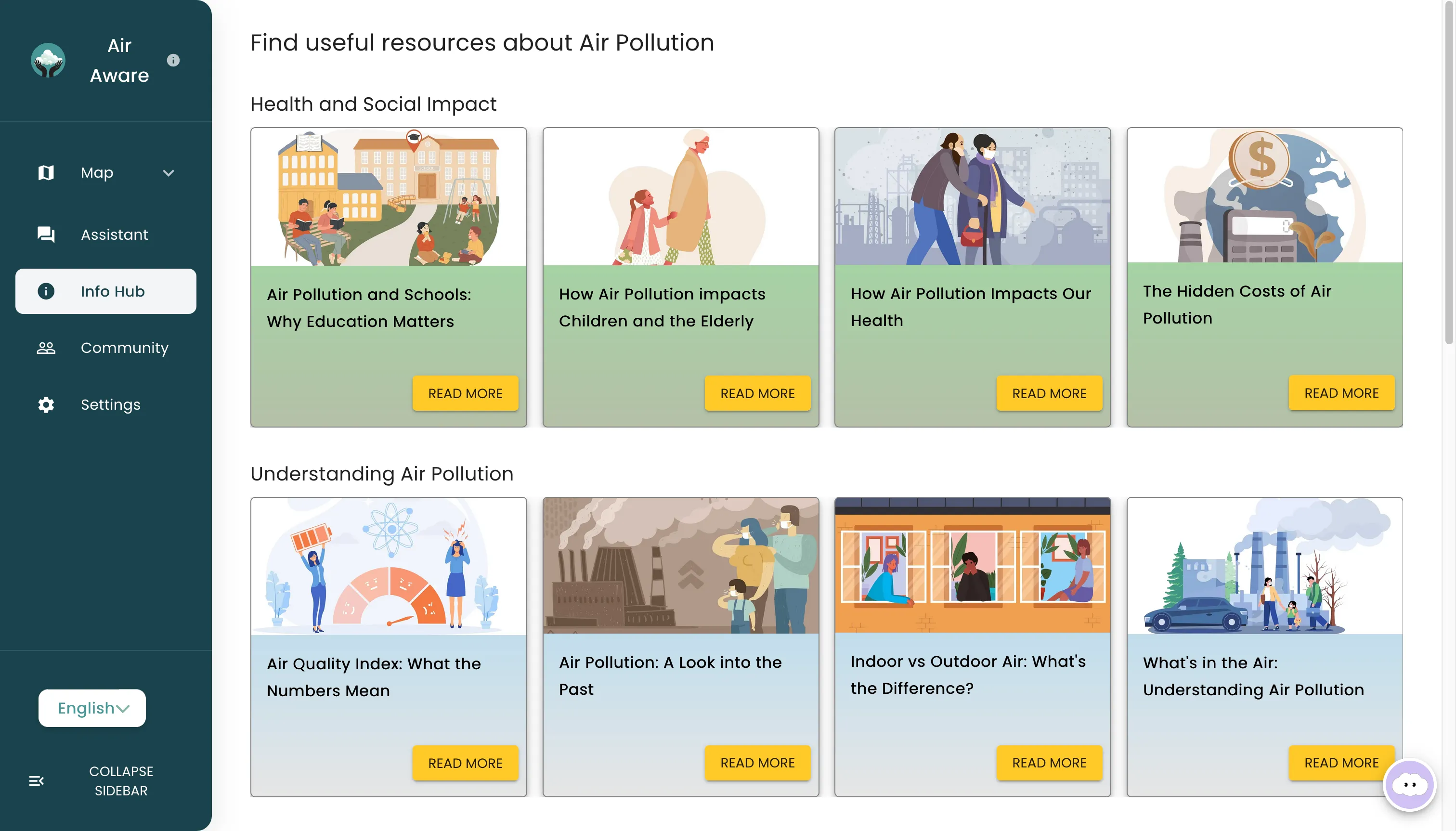1456x831 pixels.
Task: Click the Community people icon
Action: pos(46,348)
